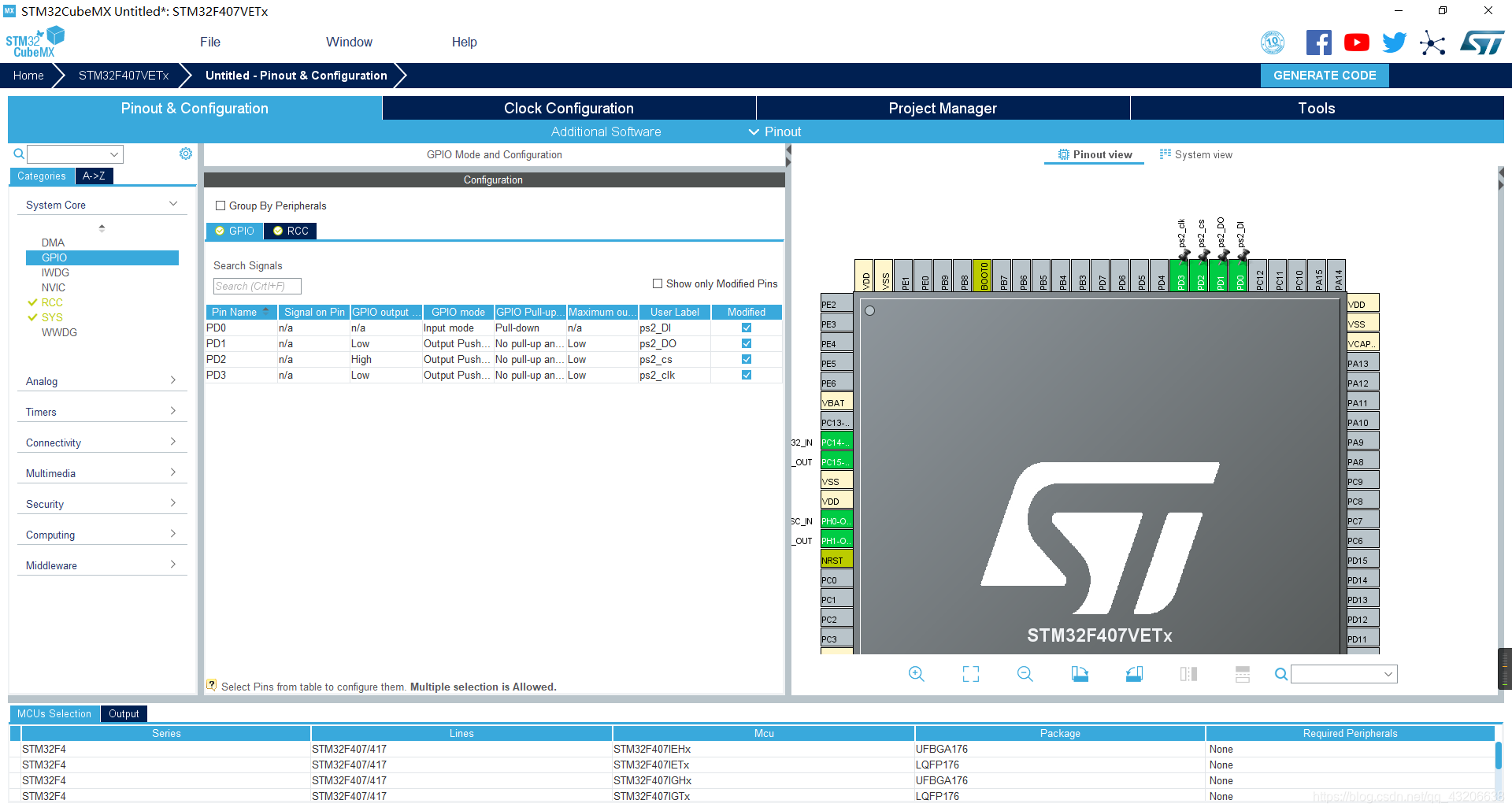This screenshot has height=811, width=1512.
Task: Sort table by Pin Name header
Action: click(x=241, y=312)
